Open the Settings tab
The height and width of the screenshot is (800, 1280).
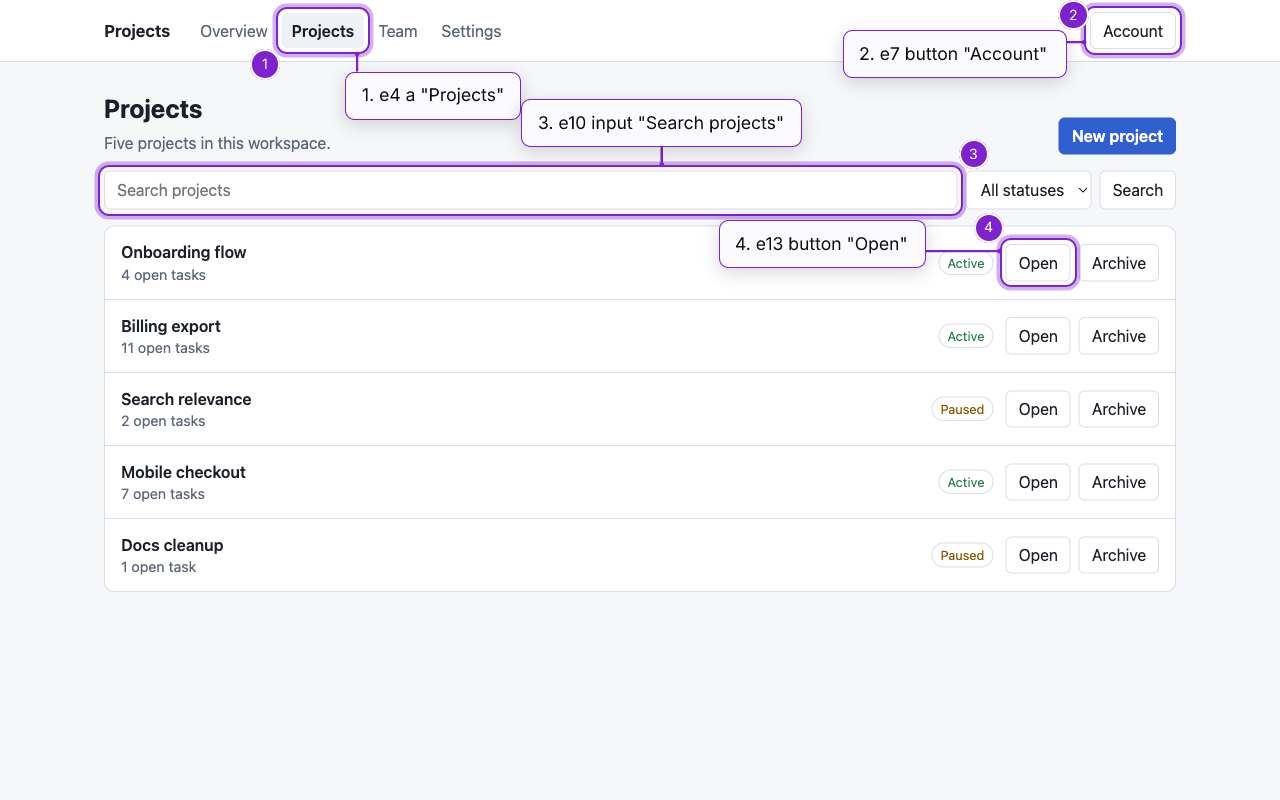tap(471, 31)
